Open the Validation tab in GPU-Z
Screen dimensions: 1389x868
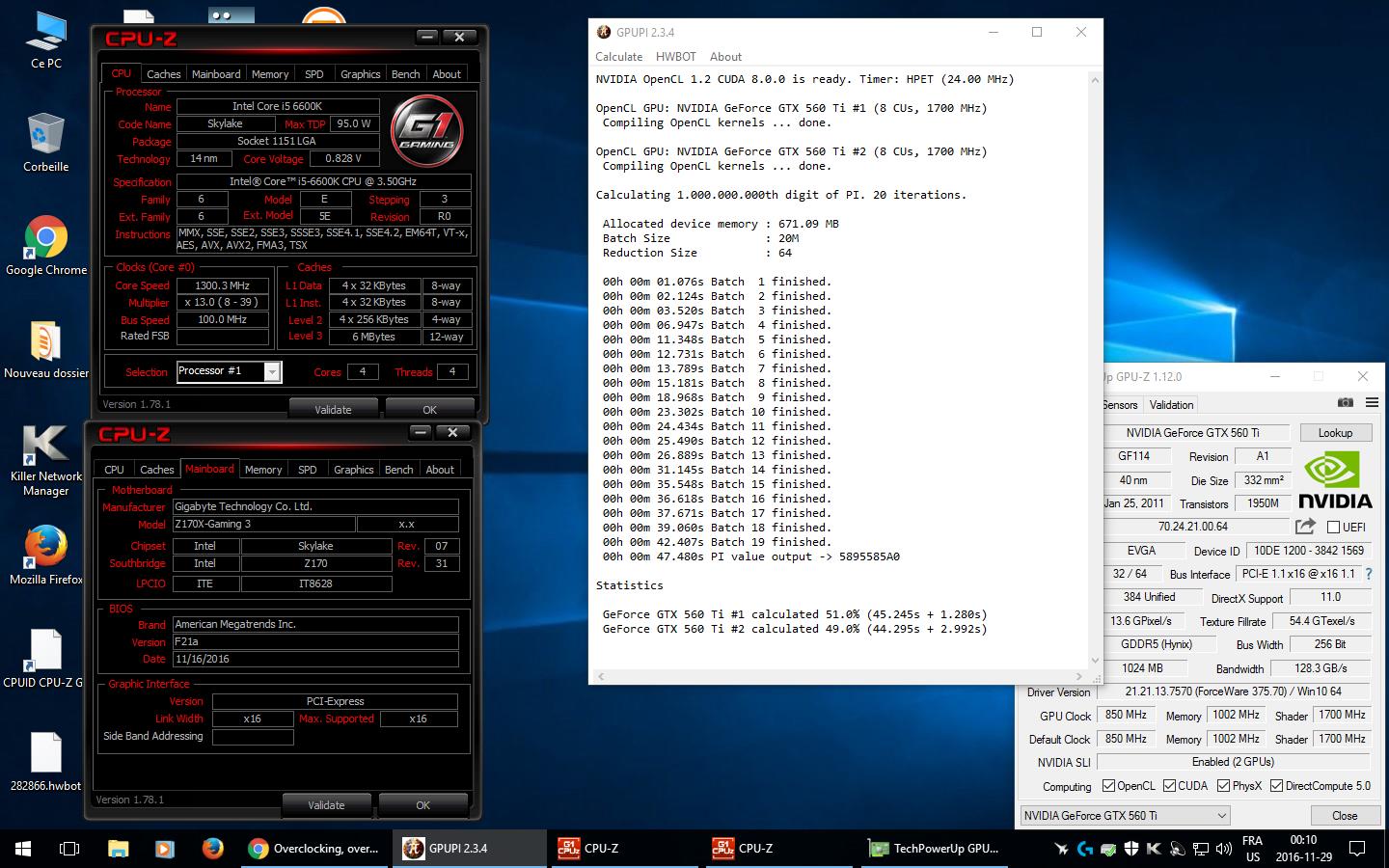point(1172,405)
